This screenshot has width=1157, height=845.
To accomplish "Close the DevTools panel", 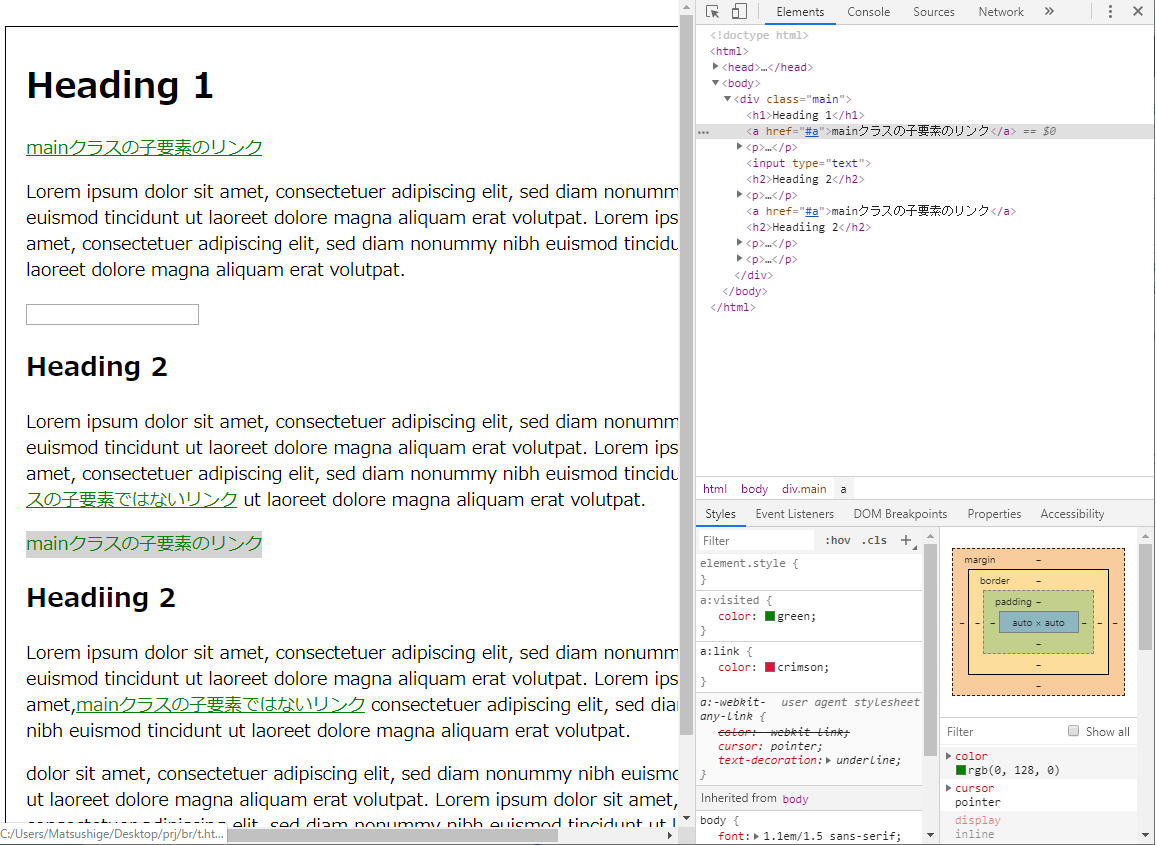I will click(x=1138, y=12).
